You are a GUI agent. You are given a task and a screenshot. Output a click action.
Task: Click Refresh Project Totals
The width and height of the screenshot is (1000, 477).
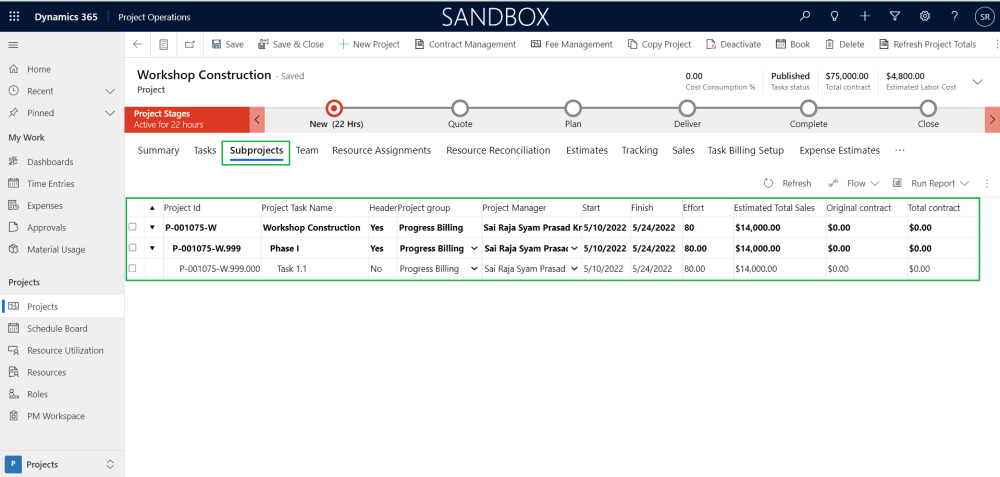point(927,45)
